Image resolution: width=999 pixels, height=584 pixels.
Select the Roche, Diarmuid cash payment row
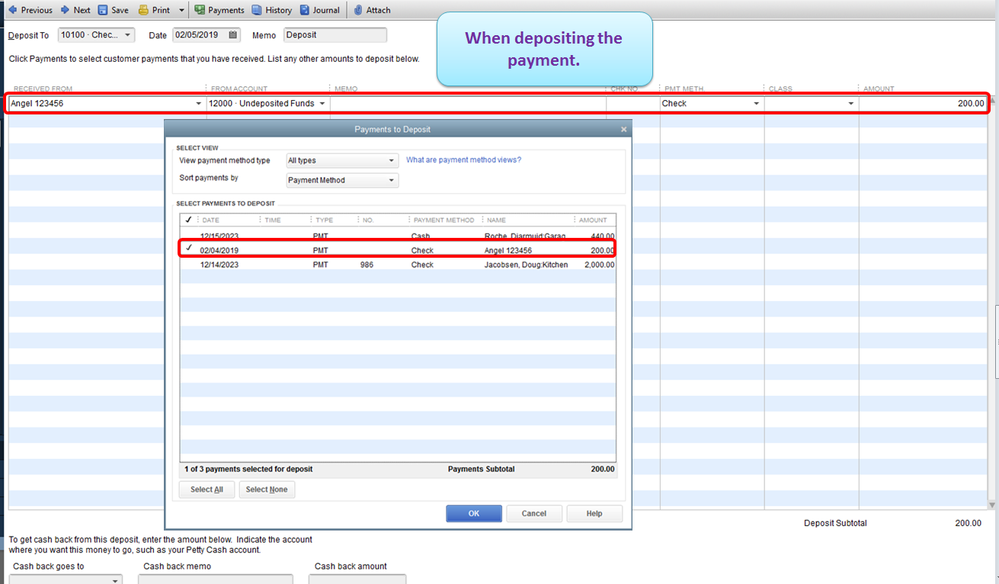coord(398,235)
